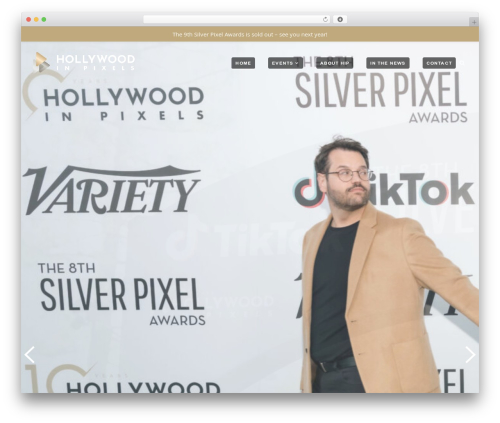Open the Home nav item
The width and height of the screenshot is (500, 423).
click(243, 63)
